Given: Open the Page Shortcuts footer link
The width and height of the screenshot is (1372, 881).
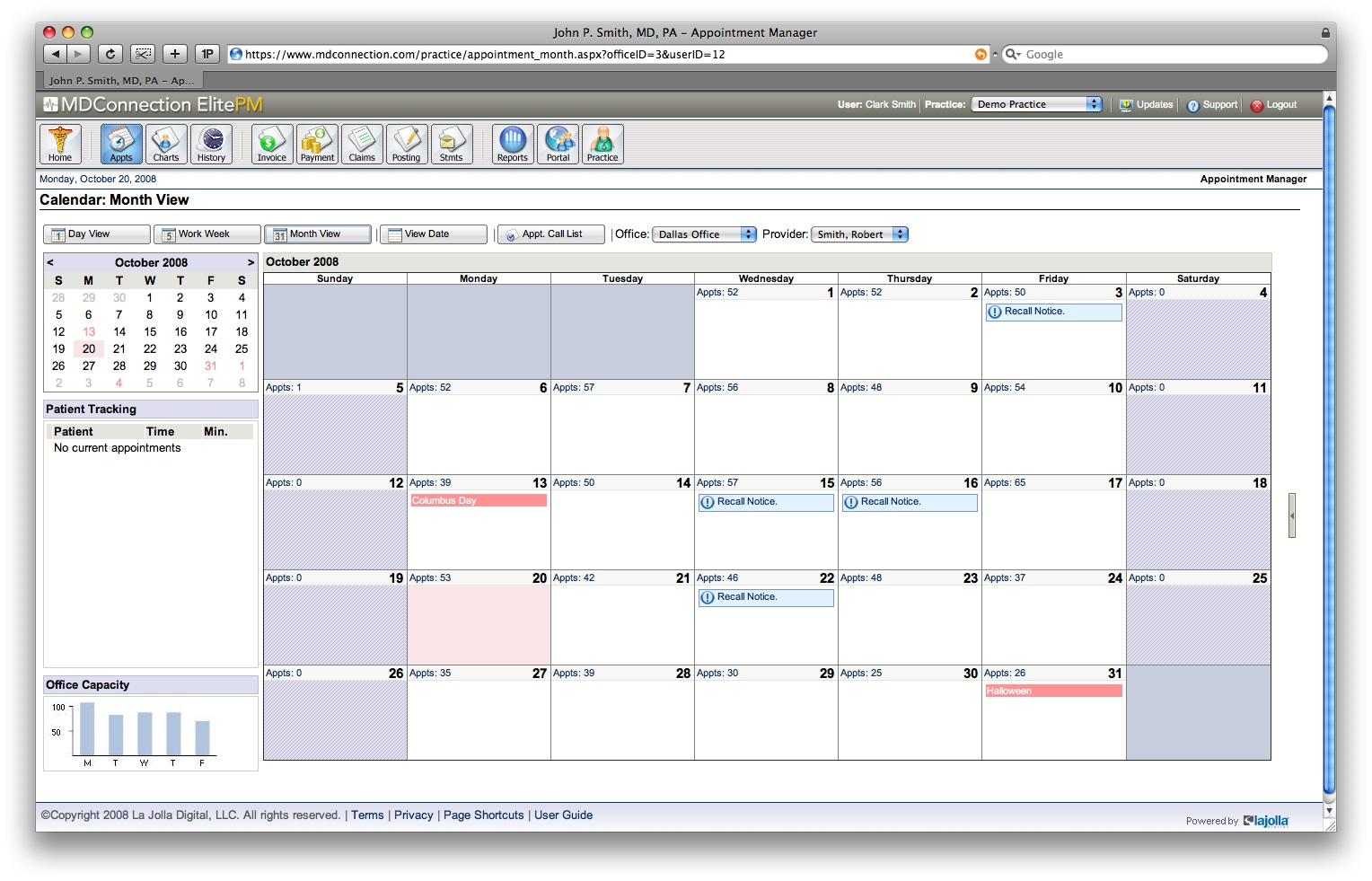Looking at the screenshot, I should [x=484, y=815].
